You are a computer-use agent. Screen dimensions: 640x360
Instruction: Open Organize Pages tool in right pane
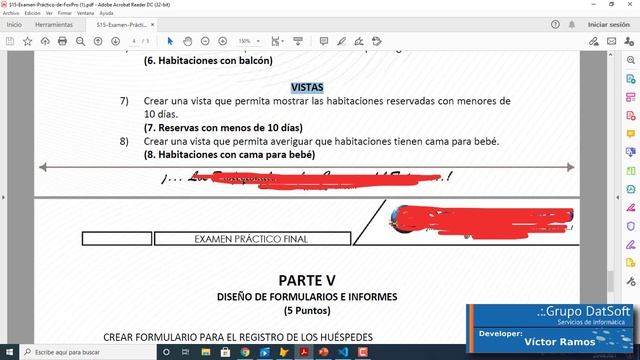[x=631, y=97]
